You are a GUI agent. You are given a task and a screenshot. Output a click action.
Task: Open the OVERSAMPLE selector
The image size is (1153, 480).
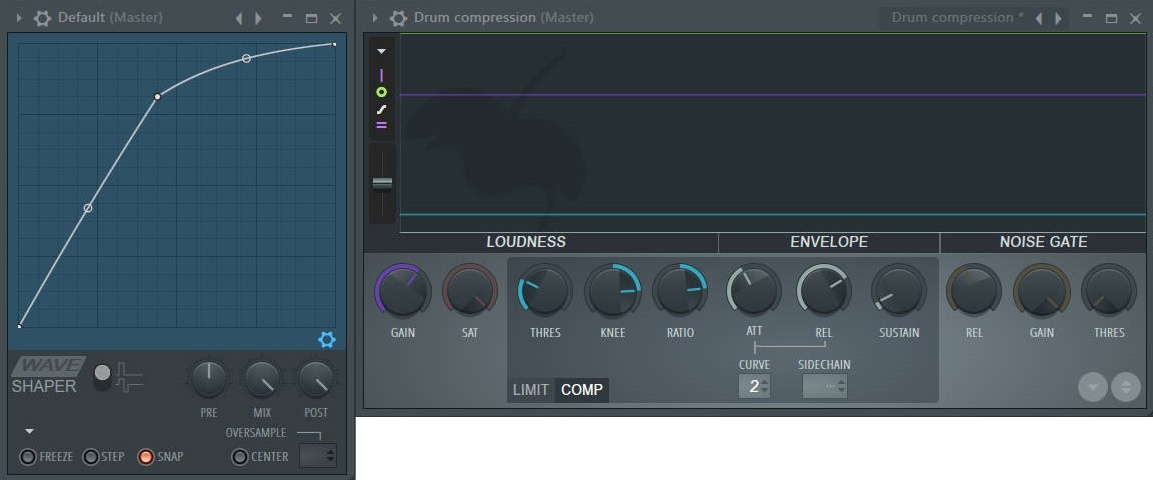318,456
